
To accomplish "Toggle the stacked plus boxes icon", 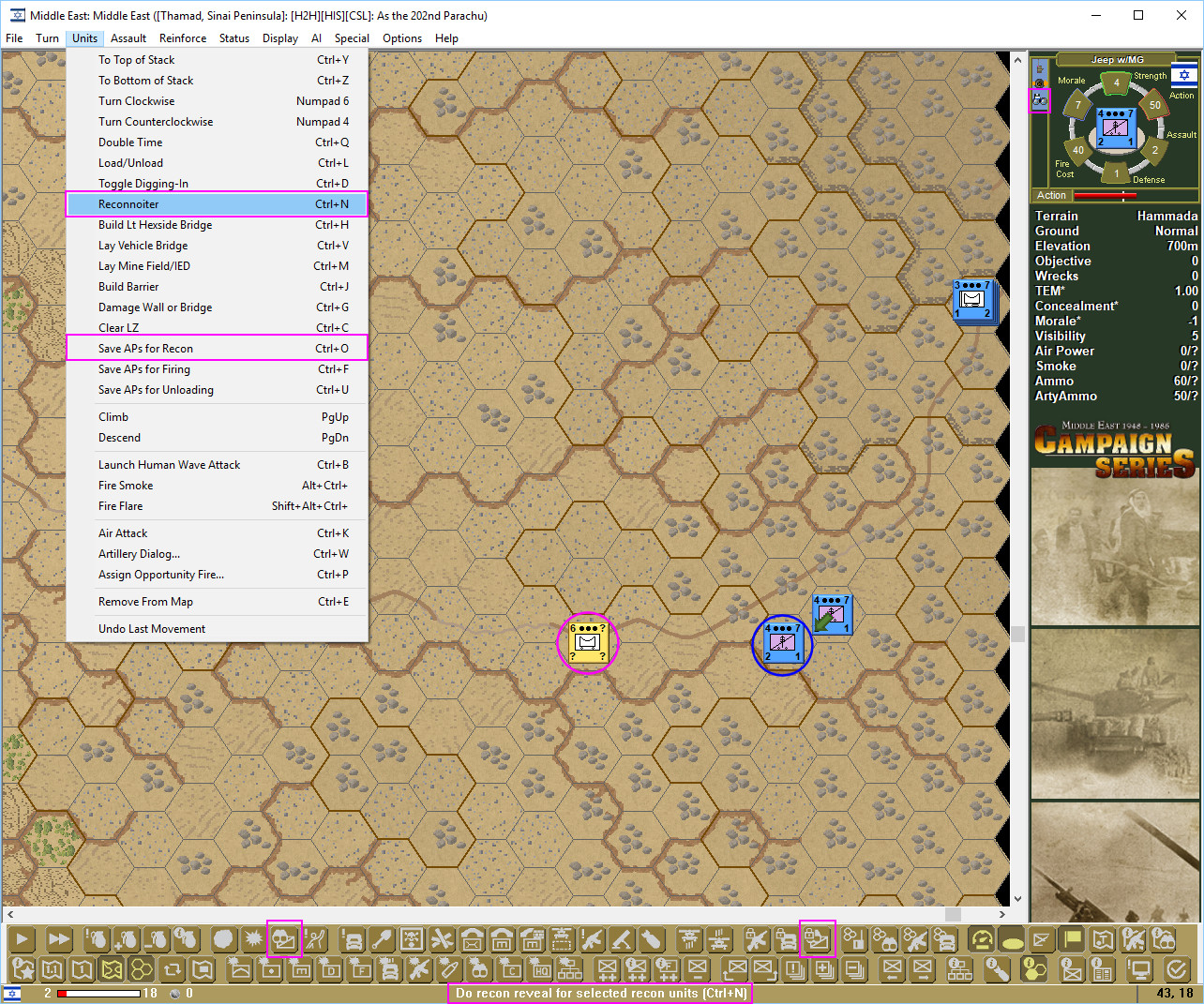I will [x=824, y=969].
